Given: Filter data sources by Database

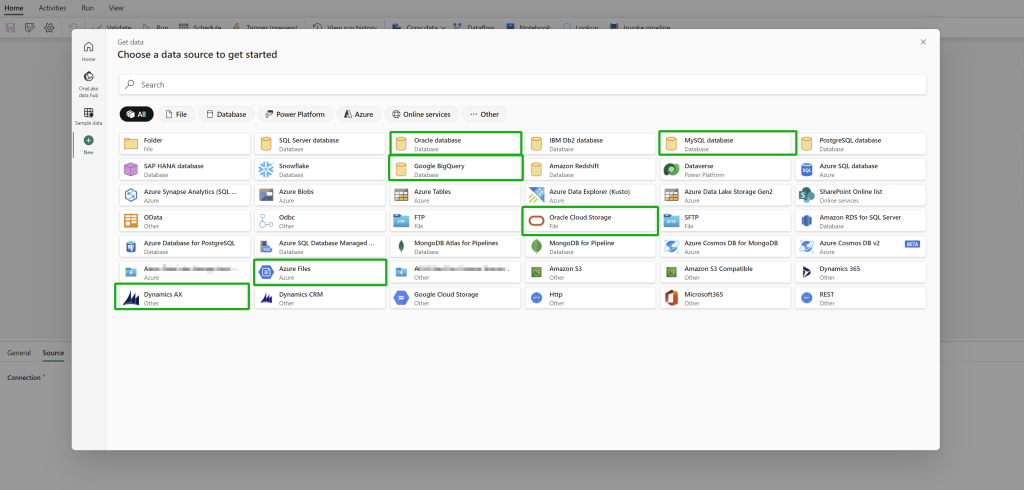Looking at the screenshot, I should coord(227,114).
